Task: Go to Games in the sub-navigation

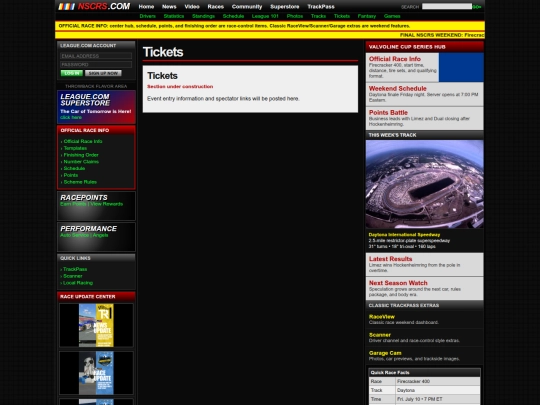Action: [x=392, y=16]
